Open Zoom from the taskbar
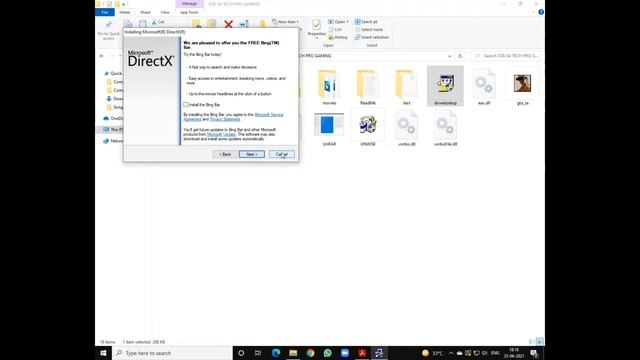Viewport: 640px width, 360px height. coord(344,353)
